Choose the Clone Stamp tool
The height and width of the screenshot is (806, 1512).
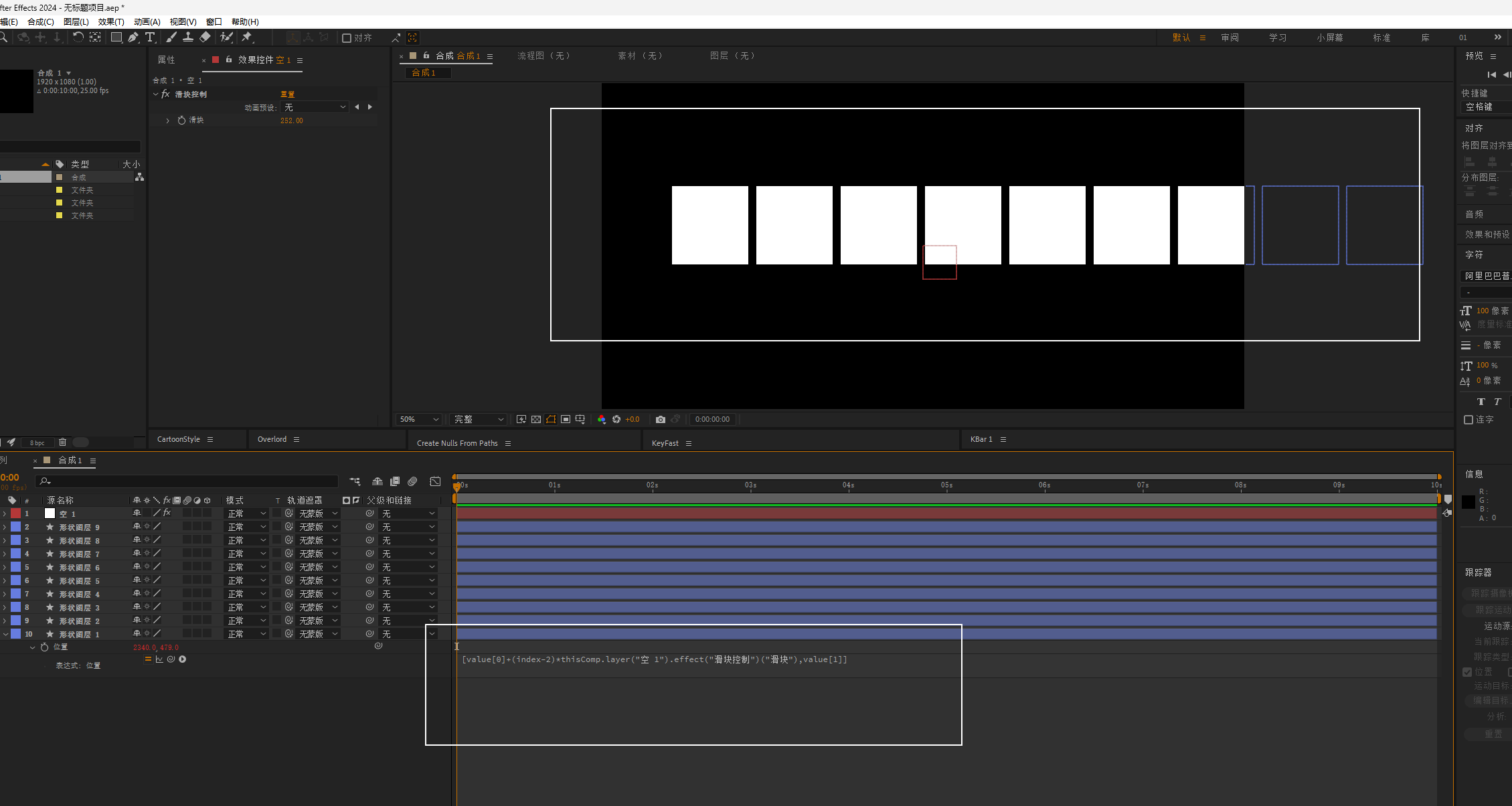pos(188,37)
